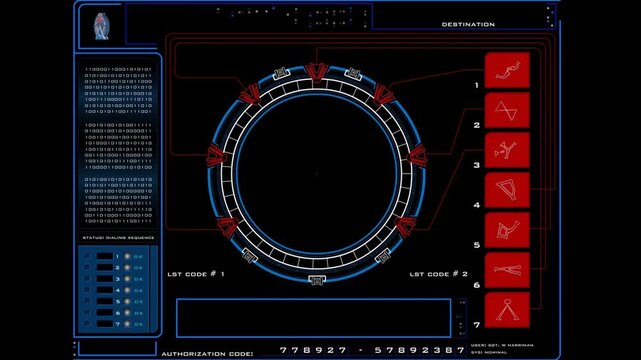Click authorization code number 778927
Image resolution: width=641 pixels, height=360 pixels.
[313, 350]
